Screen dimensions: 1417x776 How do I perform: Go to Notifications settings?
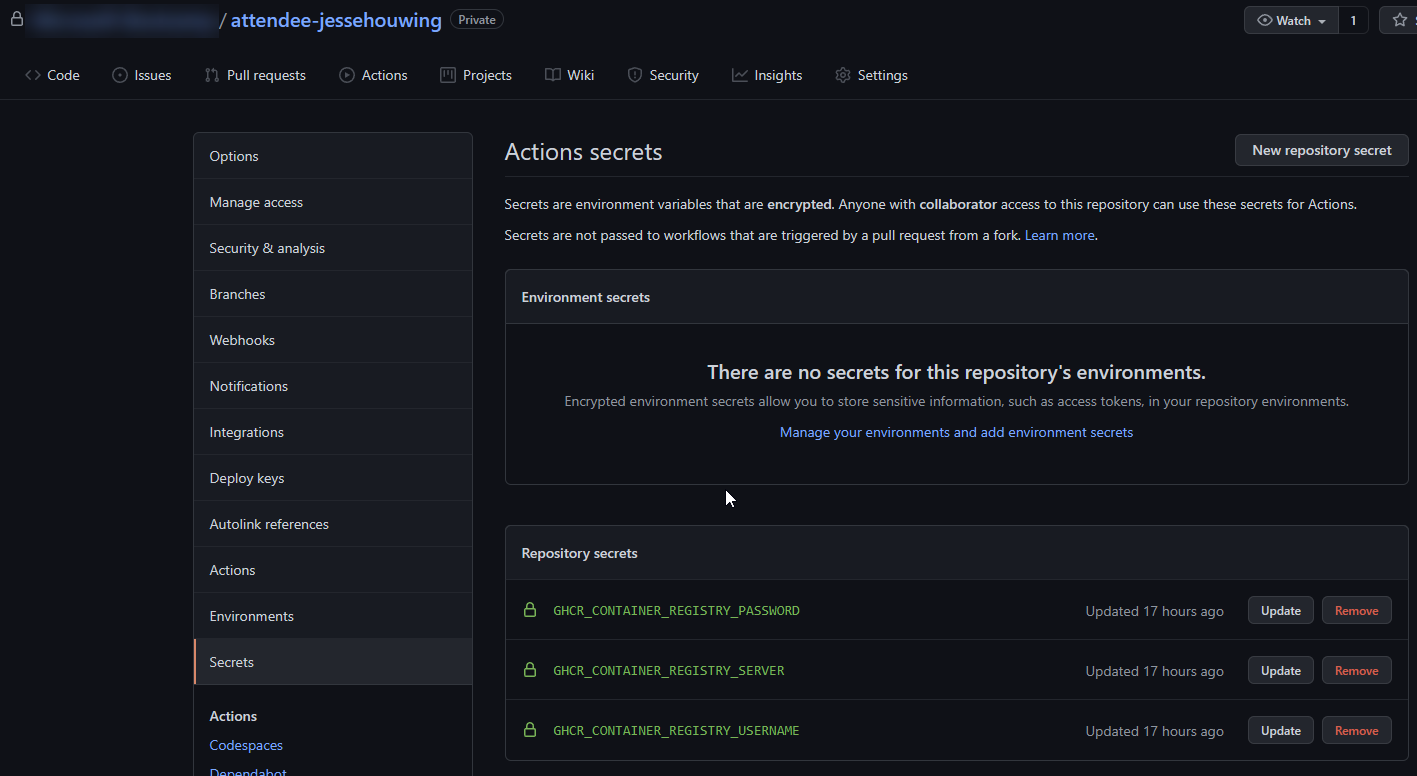point(333,386)
